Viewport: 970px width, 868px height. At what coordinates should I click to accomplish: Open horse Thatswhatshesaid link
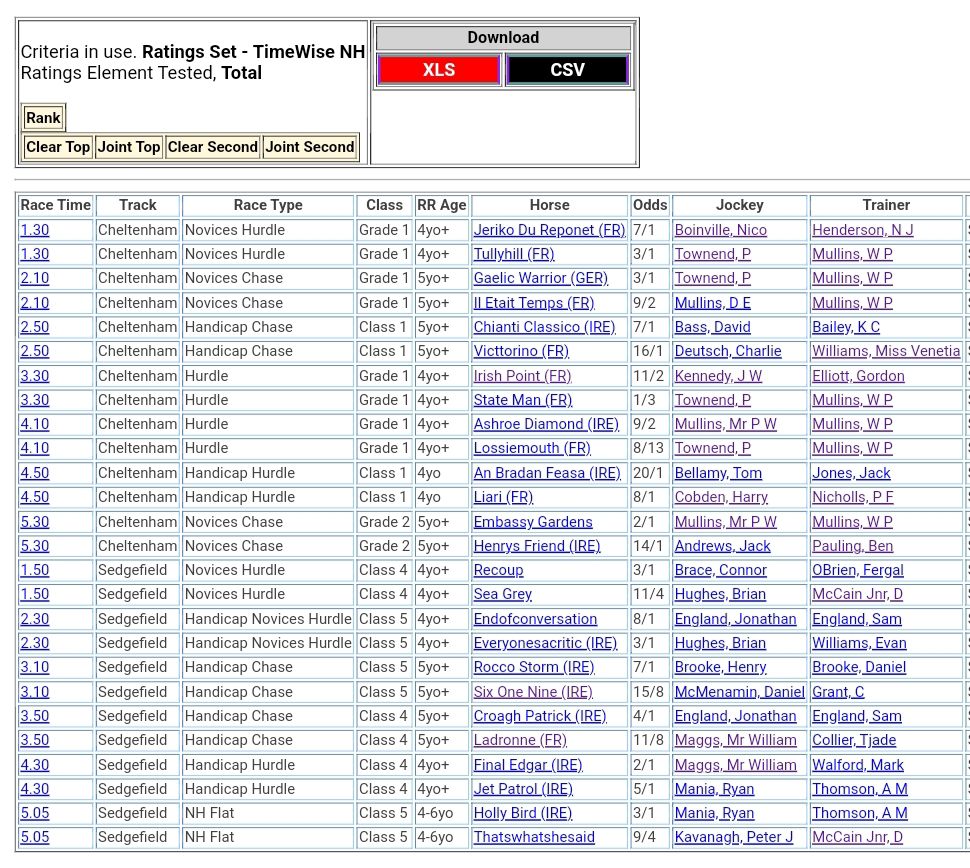pos(534,837)
